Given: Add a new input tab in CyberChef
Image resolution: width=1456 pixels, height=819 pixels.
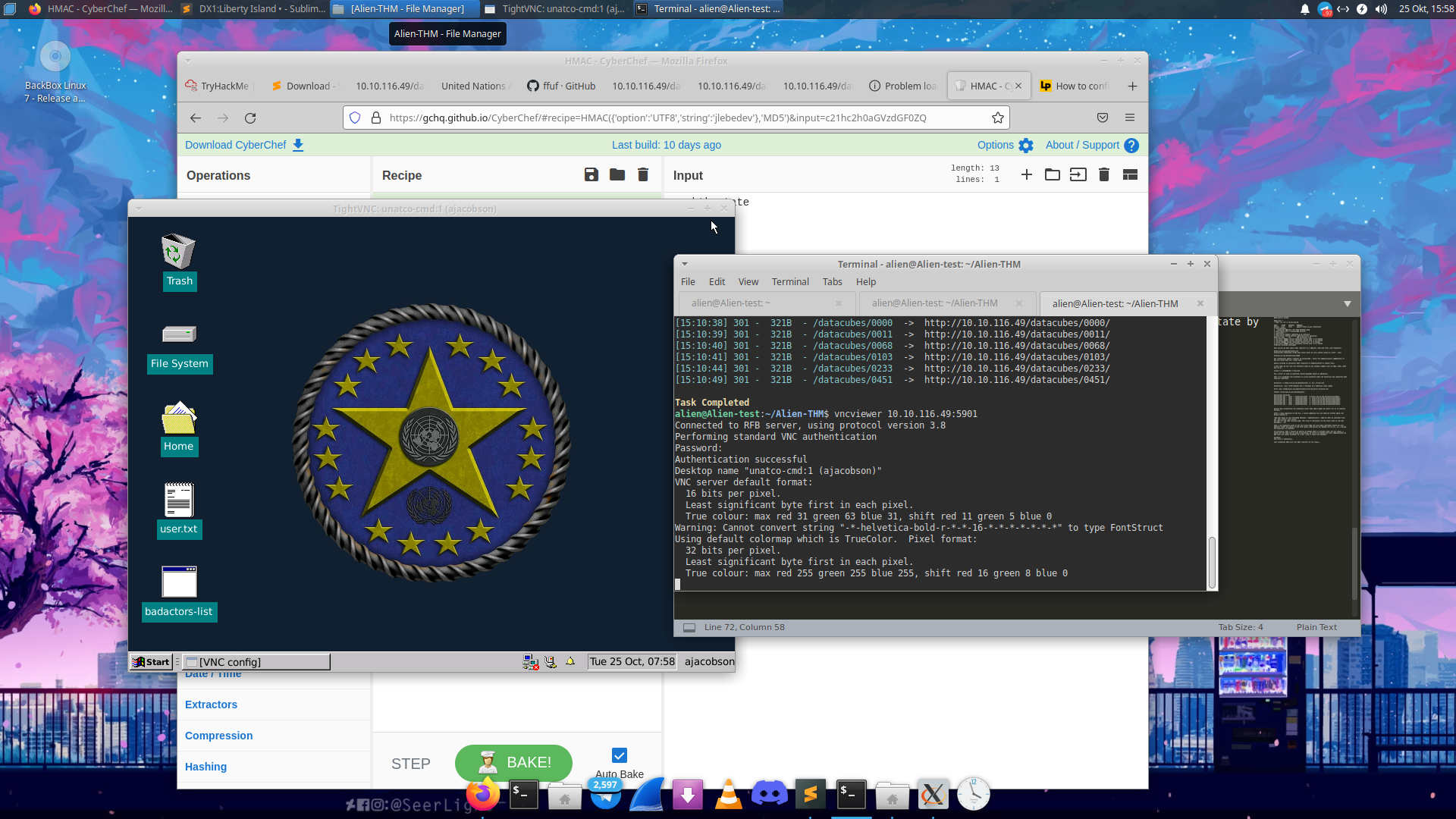Looking at the screenshot, I should [x=1026, y=174].
